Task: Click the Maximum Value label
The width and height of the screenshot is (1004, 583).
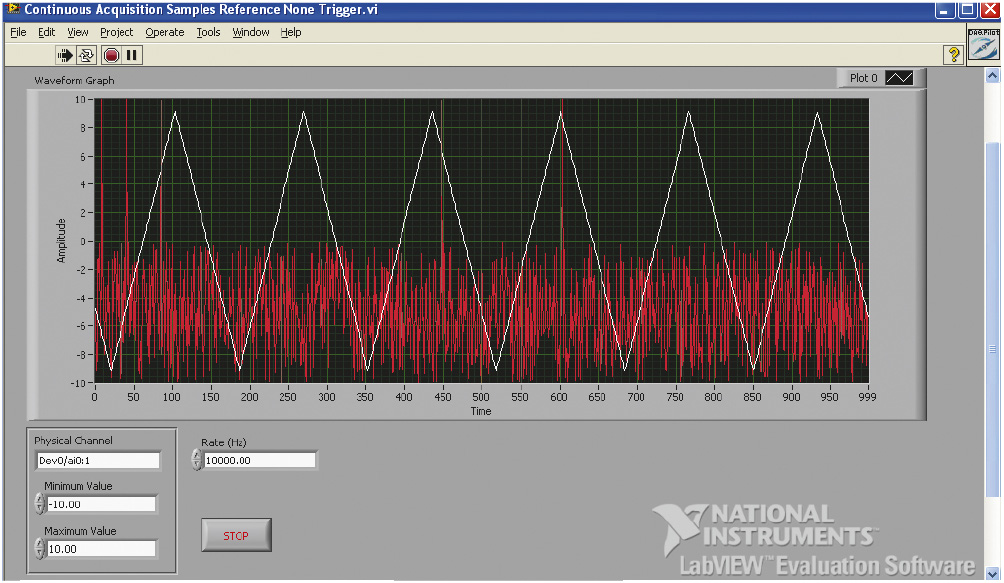Action: [x=80, y=531]
